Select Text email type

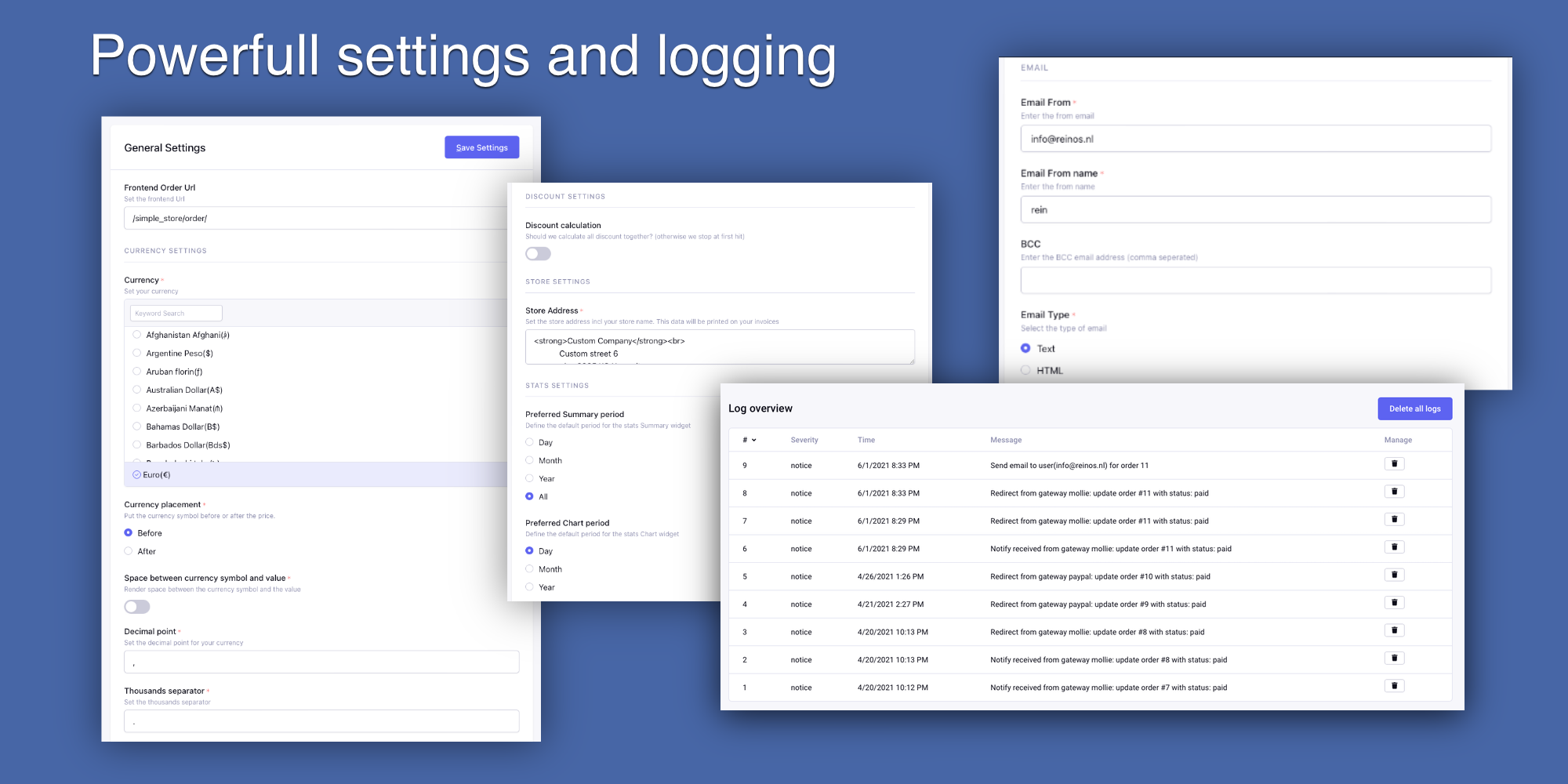coord(1025,348)
